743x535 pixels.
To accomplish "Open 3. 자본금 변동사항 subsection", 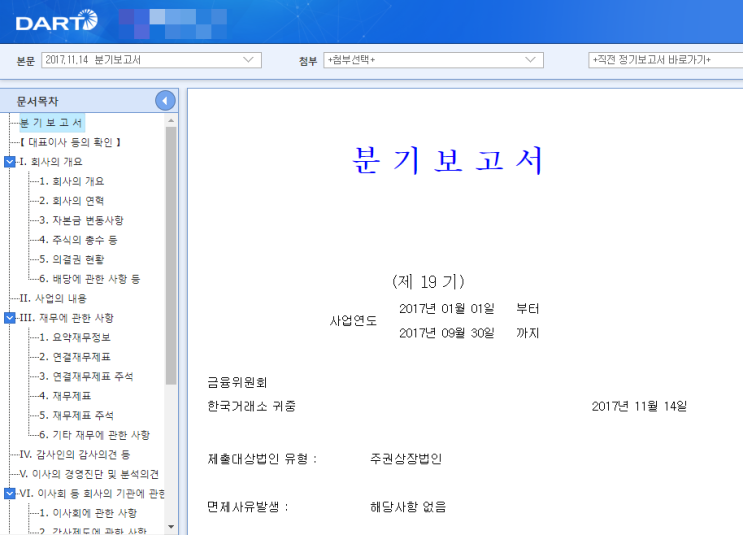I will (82, 220).
